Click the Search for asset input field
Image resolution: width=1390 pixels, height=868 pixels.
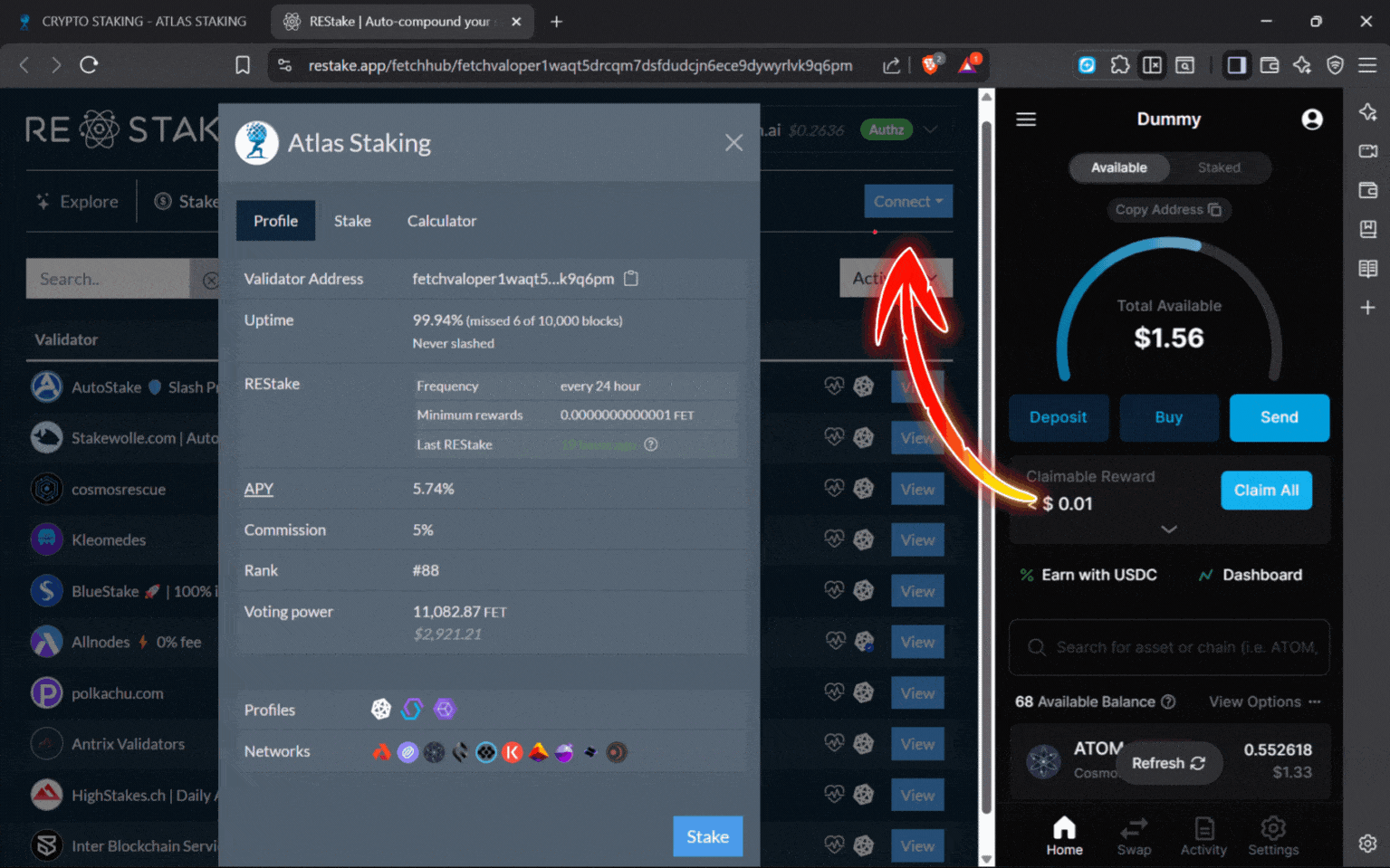coord(1169,647)
